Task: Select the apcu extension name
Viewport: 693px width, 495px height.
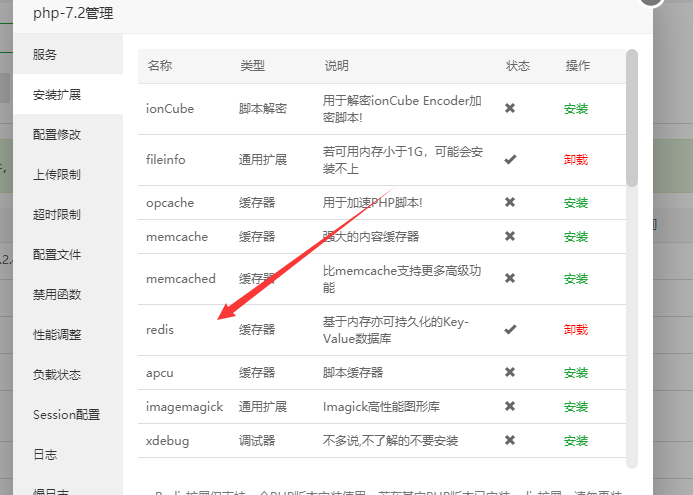Action: coord(160,373)
